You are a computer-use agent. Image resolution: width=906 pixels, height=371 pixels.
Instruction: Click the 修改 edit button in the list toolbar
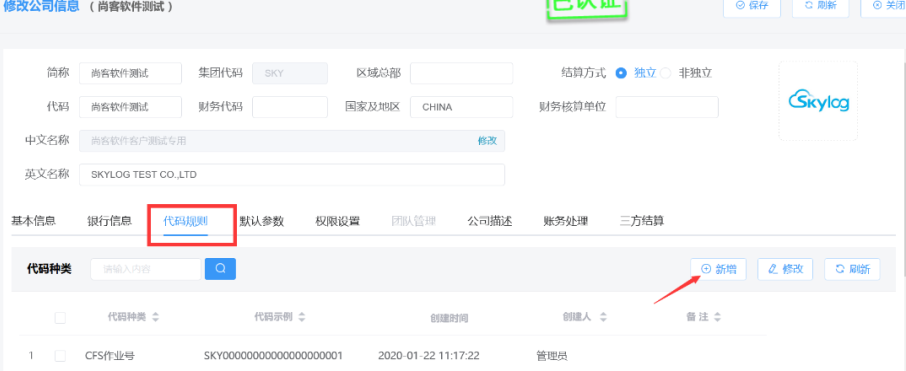[x=785, y=269]
